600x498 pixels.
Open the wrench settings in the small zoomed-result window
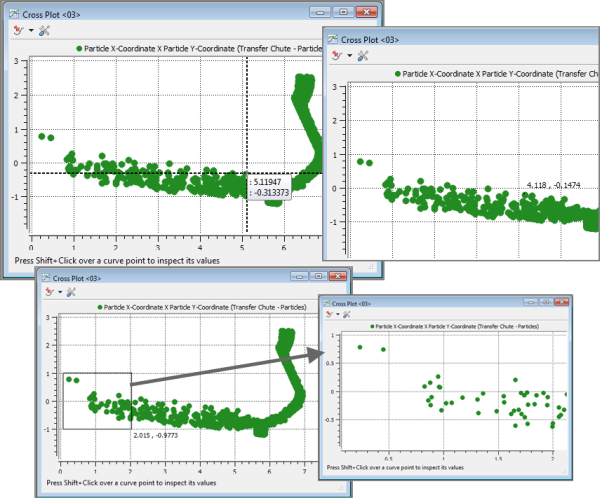pos(348,314)
